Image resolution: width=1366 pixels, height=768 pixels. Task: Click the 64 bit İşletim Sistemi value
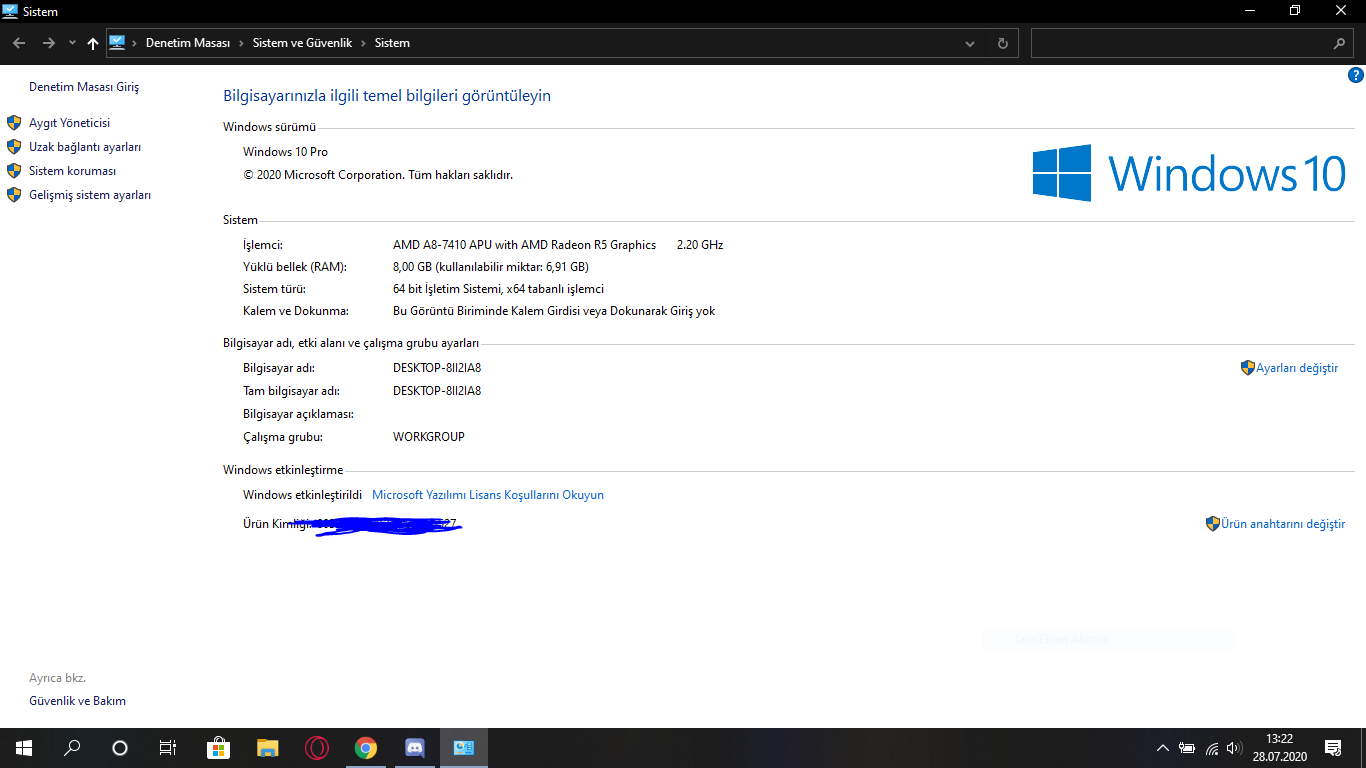point(499,289)
